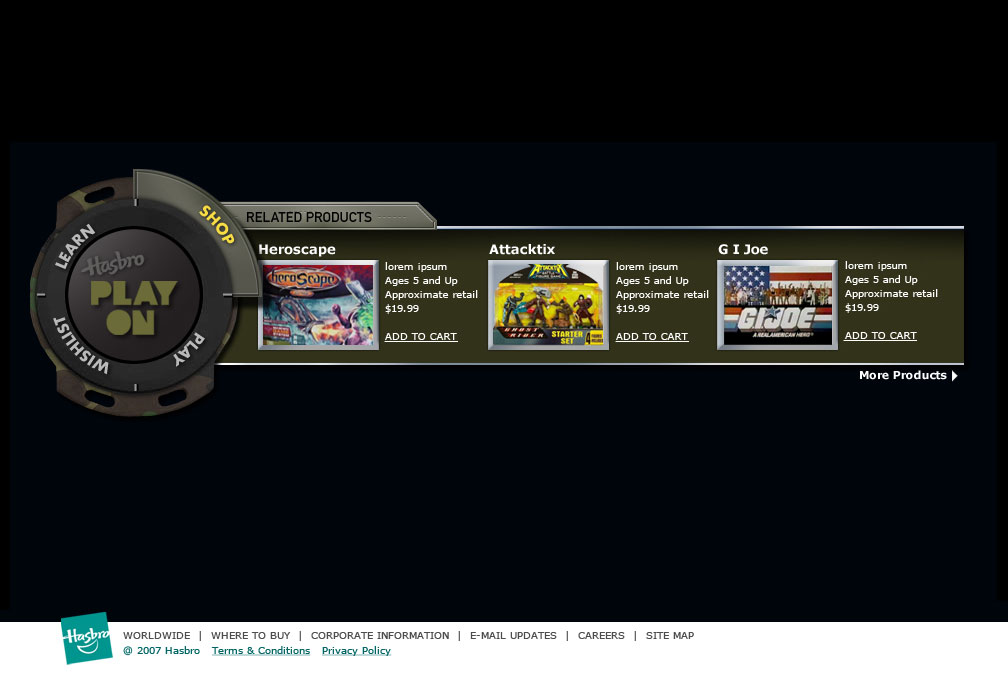Screen dimensions: 1008x682
Task: Open the Heroscape product thumbnail
Action: click(318, 305)
